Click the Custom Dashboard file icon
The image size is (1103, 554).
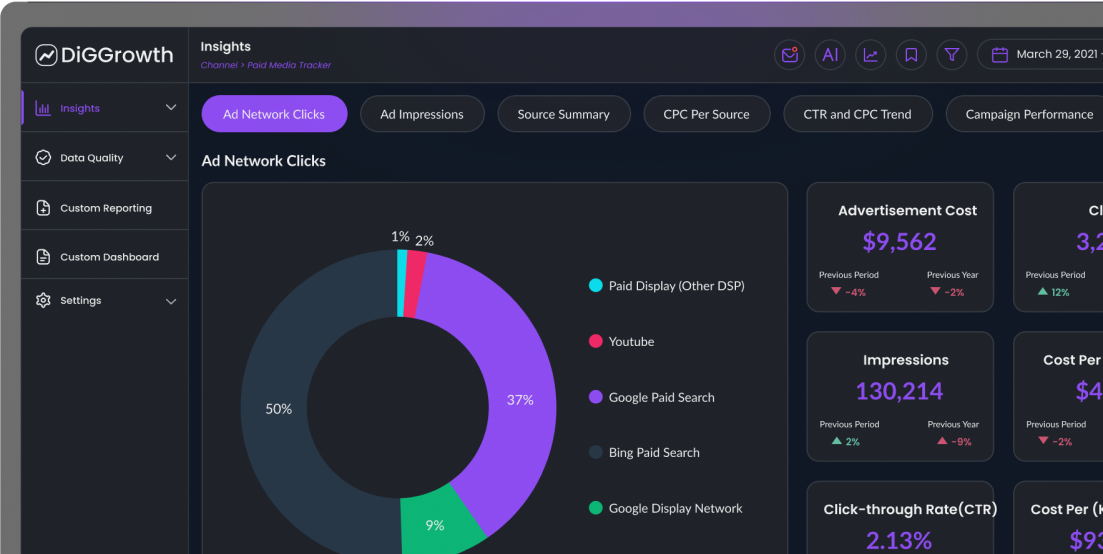point(43,257)
